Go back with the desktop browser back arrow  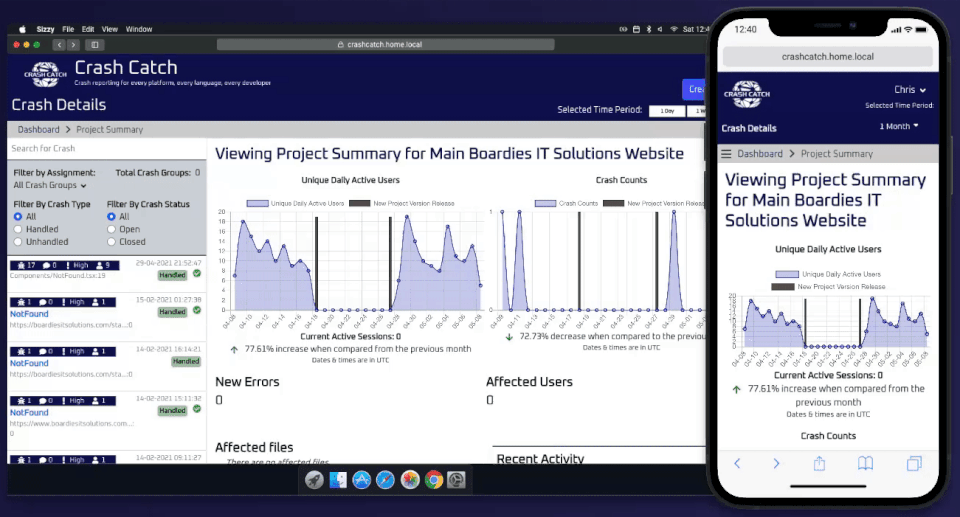[59, 45]
